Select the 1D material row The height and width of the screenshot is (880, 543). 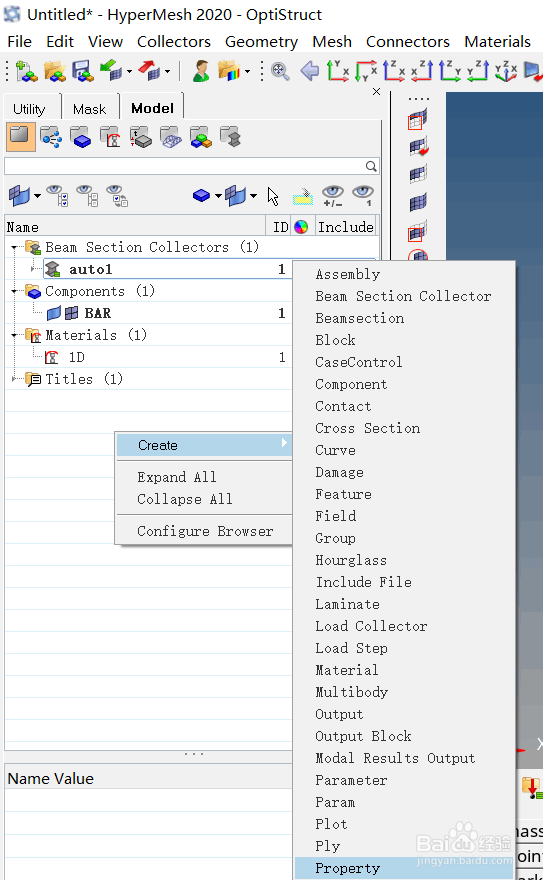149,358
